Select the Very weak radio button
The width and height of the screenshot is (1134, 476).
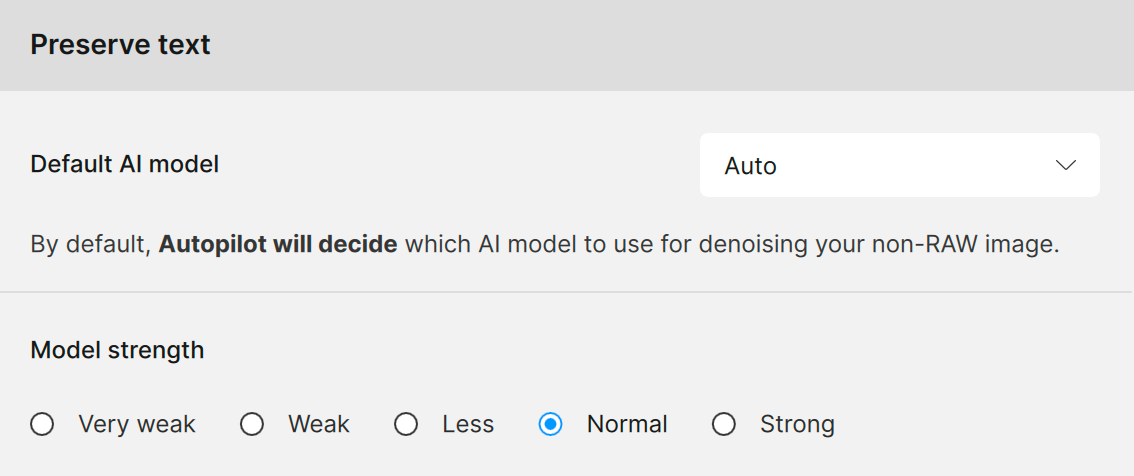(x=42, y=424)
